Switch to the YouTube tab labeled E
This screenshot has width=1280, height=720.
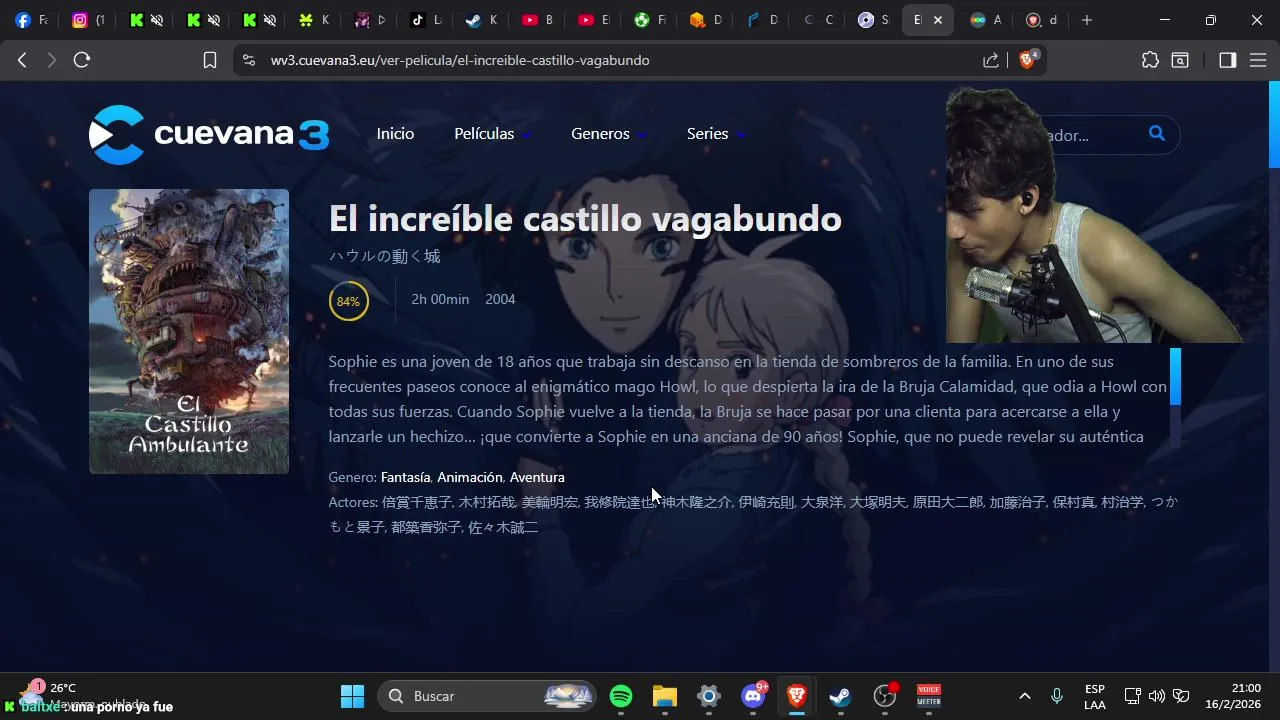pos(594,20)
